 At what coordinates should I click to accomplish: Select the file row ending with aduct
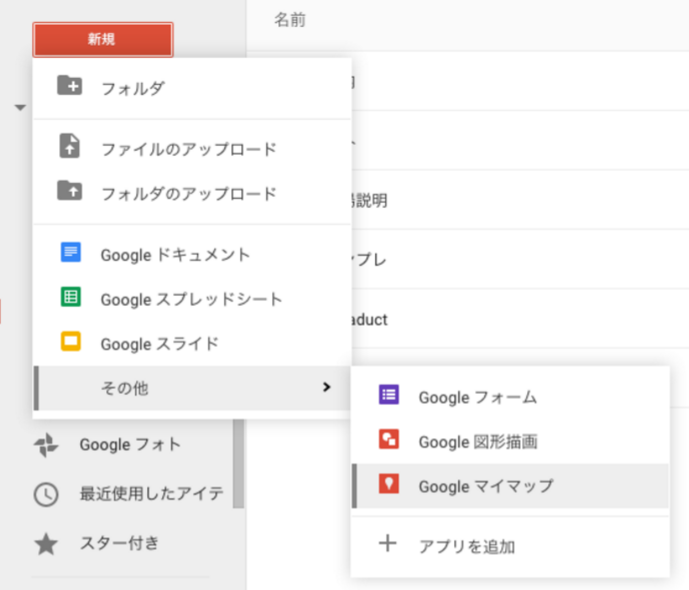520,319
